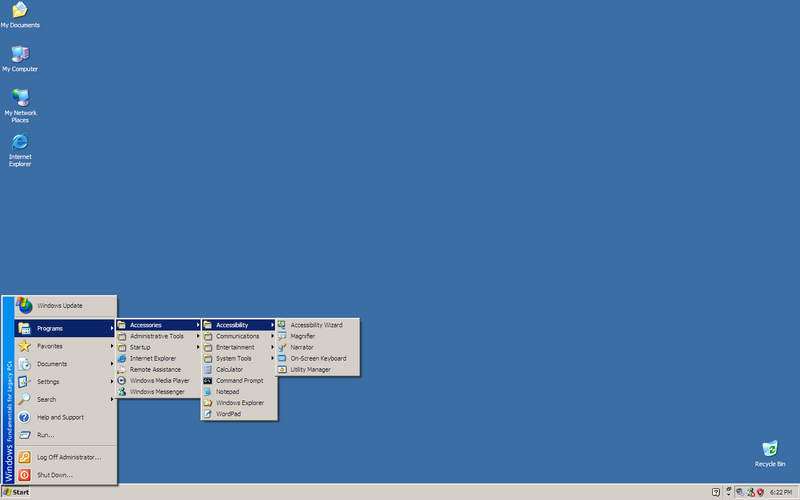Select Internet Explorer icon on the desktop
This screenshot has width=800, height=500.
tap(20, 149)
